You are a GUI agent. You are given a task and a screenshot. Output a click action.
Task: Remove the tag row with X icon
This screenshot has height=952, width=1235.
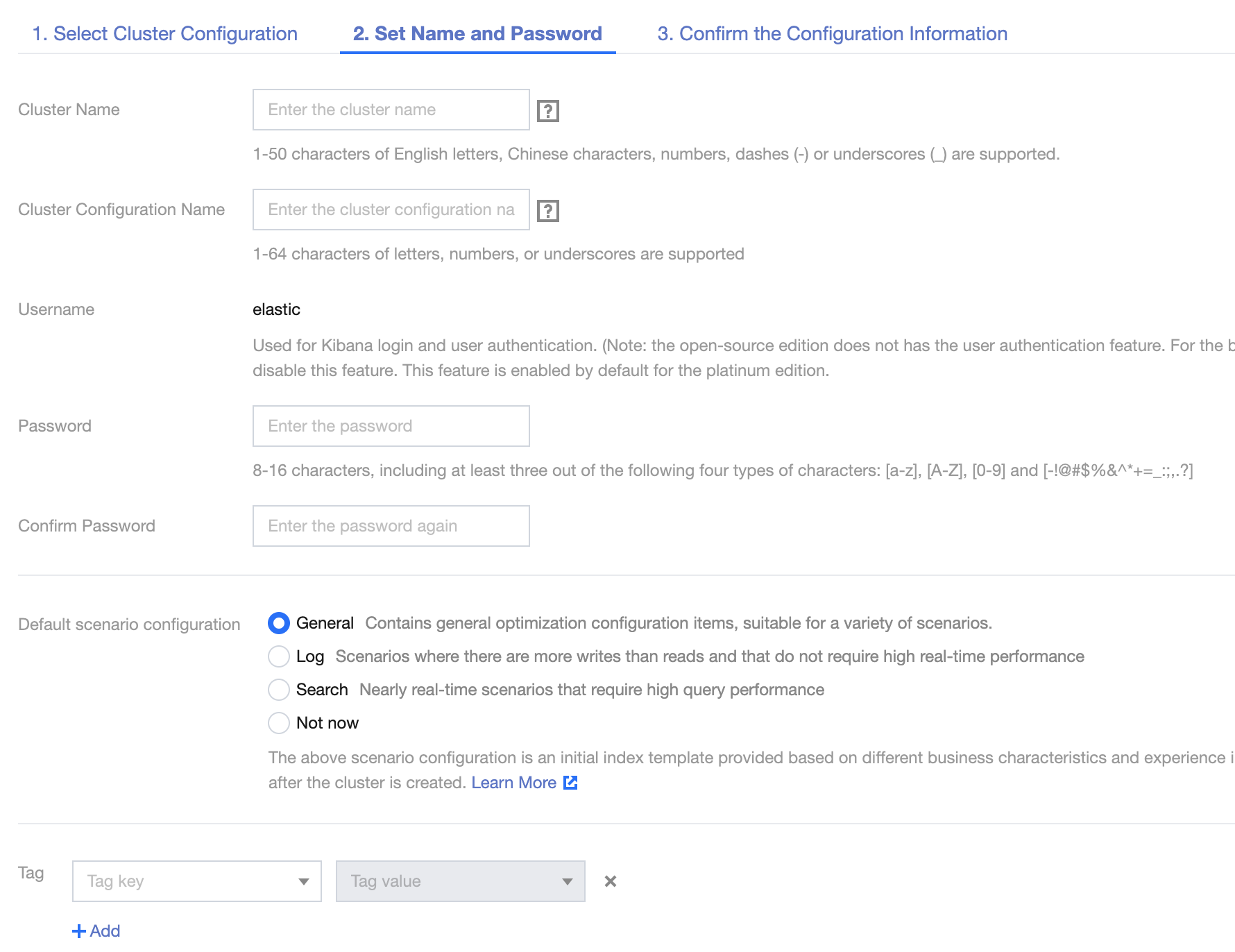click(x=611, y=881)
